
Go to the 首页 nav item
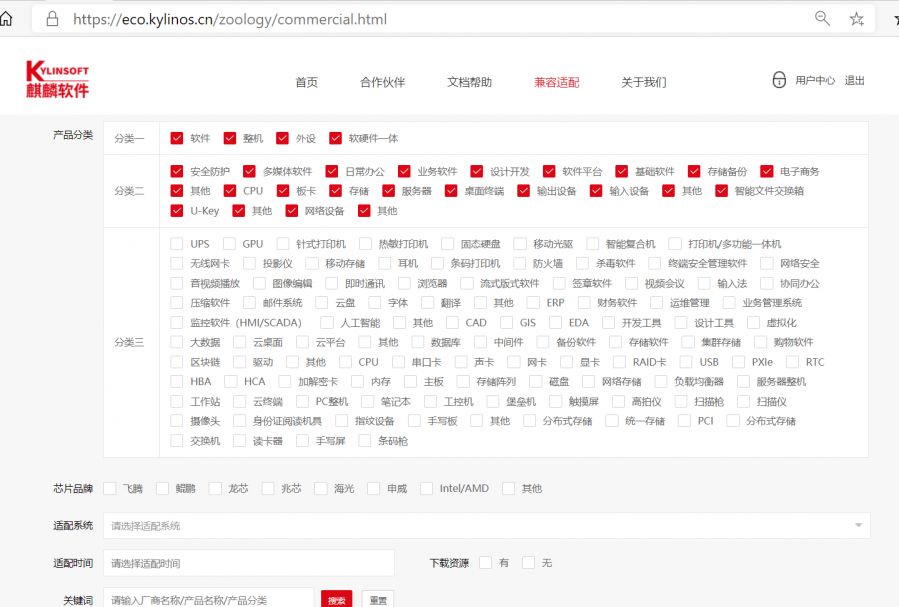pyautogui.click(x=306, y=82)
